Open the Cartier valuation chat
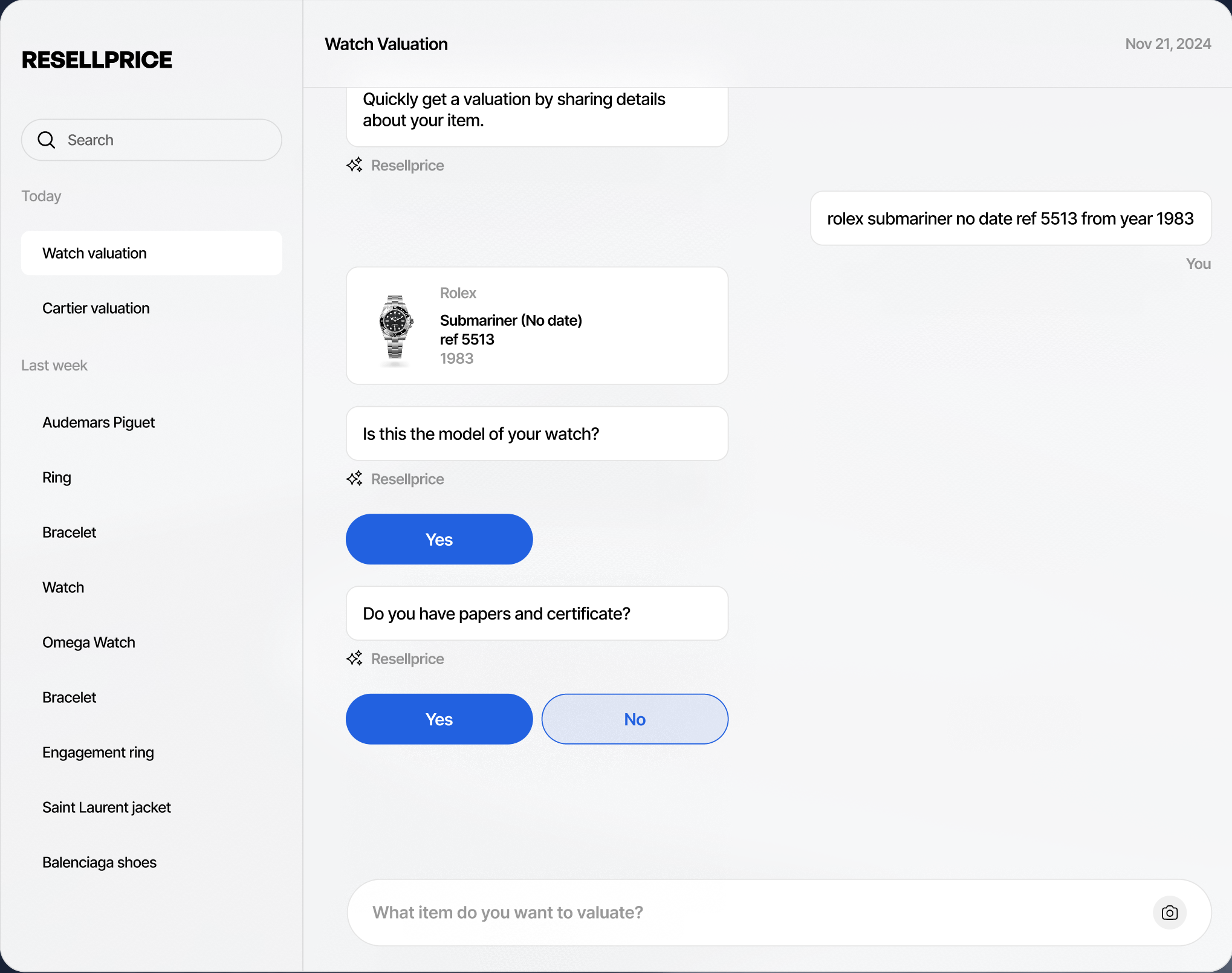 [x=96, y=308]
